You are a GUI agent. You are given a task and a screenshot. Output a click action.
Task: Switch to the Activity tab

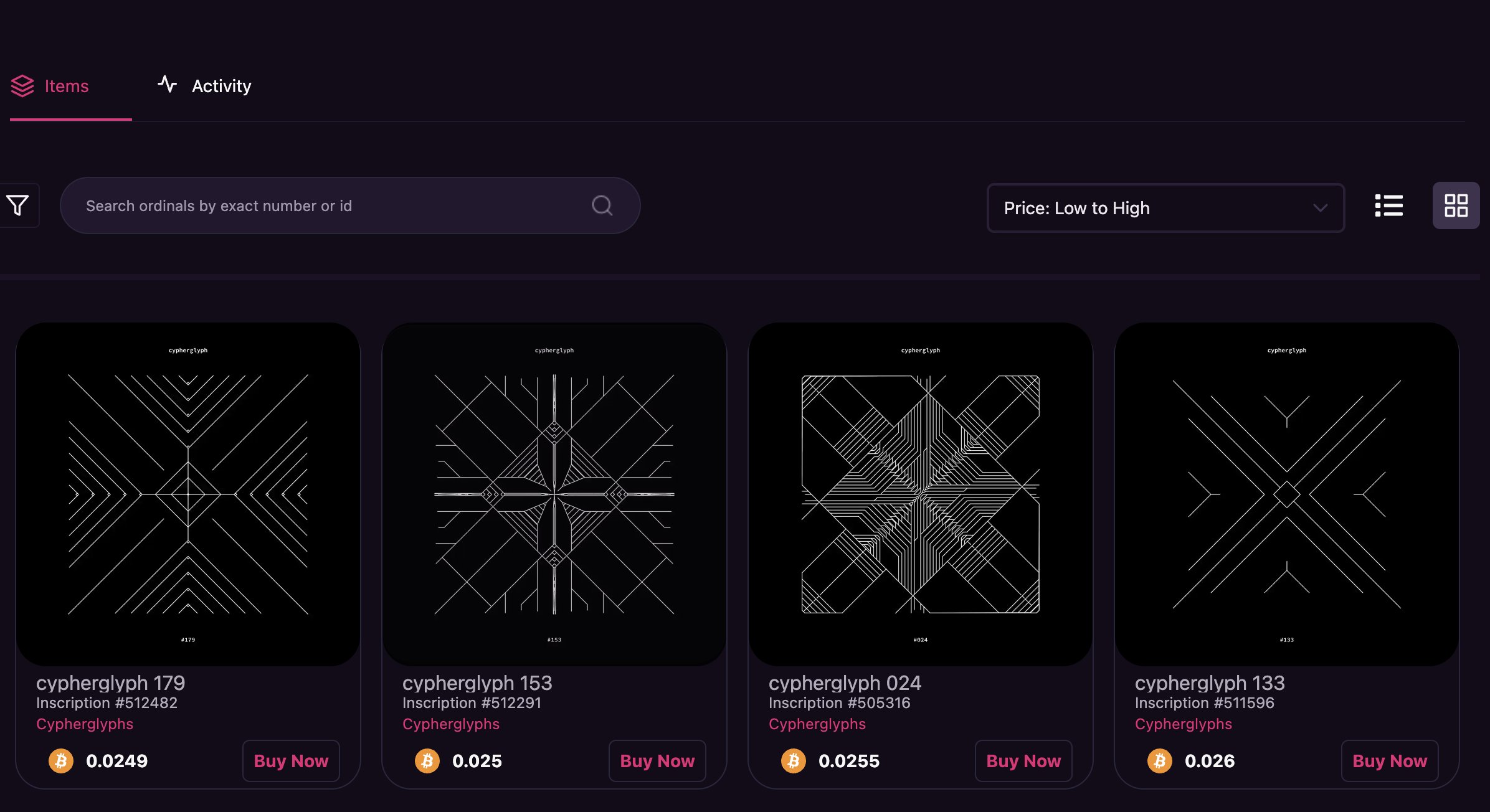221,86
